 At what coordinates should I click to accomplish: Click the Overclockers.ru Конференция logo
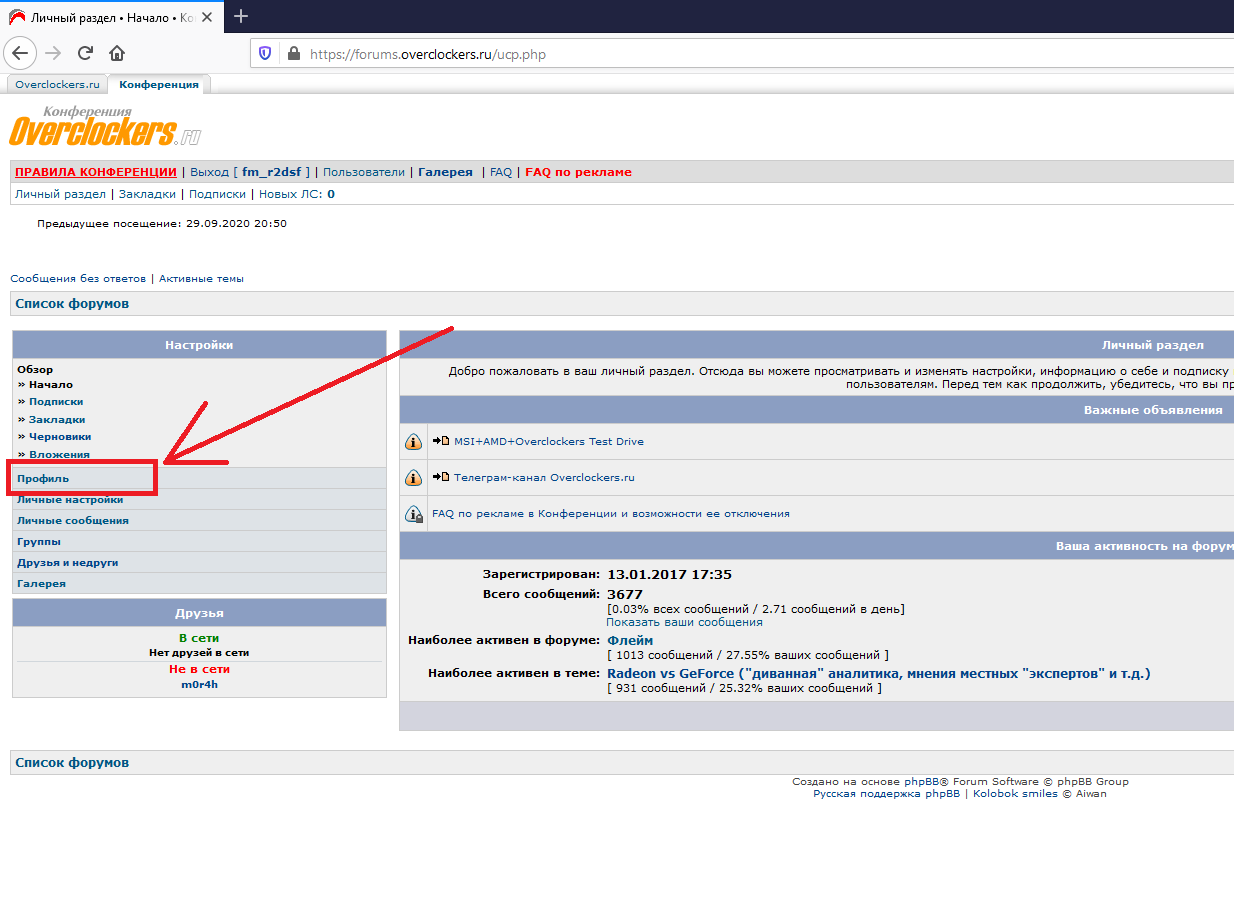click(105, 127)
